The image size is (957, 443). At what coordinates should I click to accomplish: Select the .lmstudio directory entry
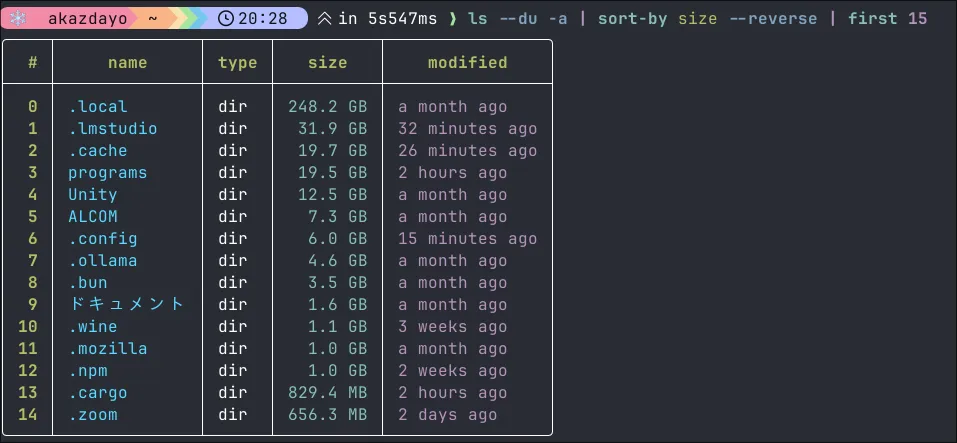(112, 129)
